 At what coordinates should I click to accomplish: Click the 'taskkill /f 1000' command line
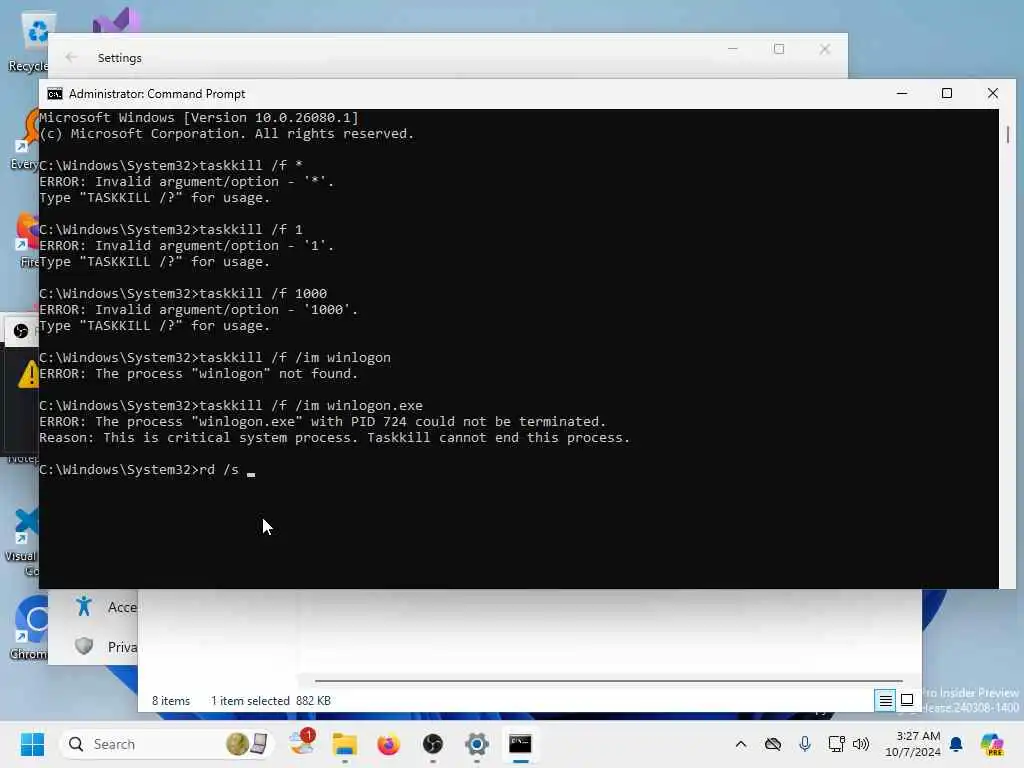[183, 293]
